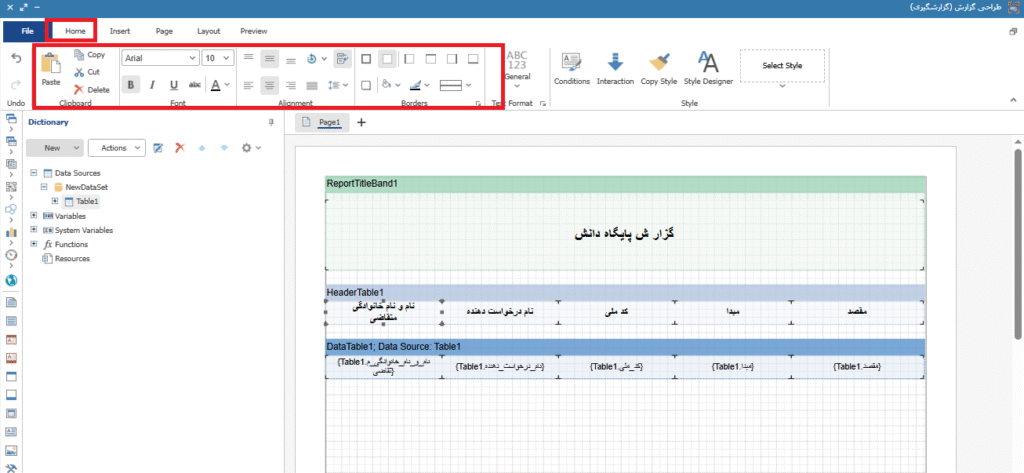Click the edit icon in Dictionary toolbar
The width and height of the screenshot is (1024, 473).
point(157,148)
